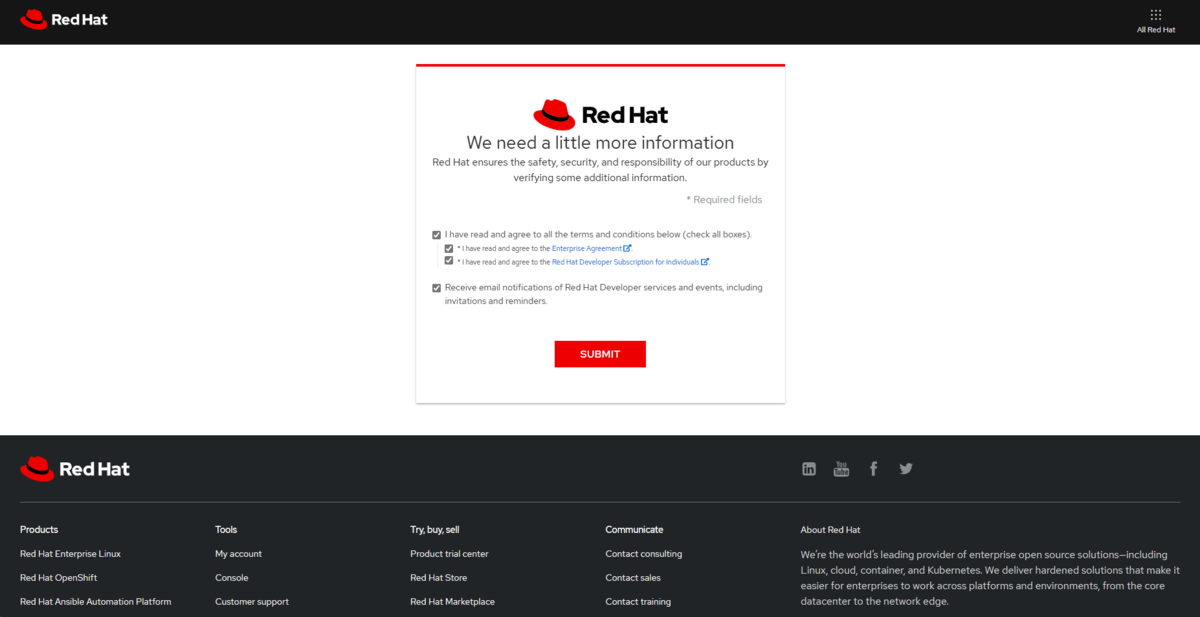Click the Products footer heading
This screenshot has width=1200, height=617.
(x=39, y=530)
